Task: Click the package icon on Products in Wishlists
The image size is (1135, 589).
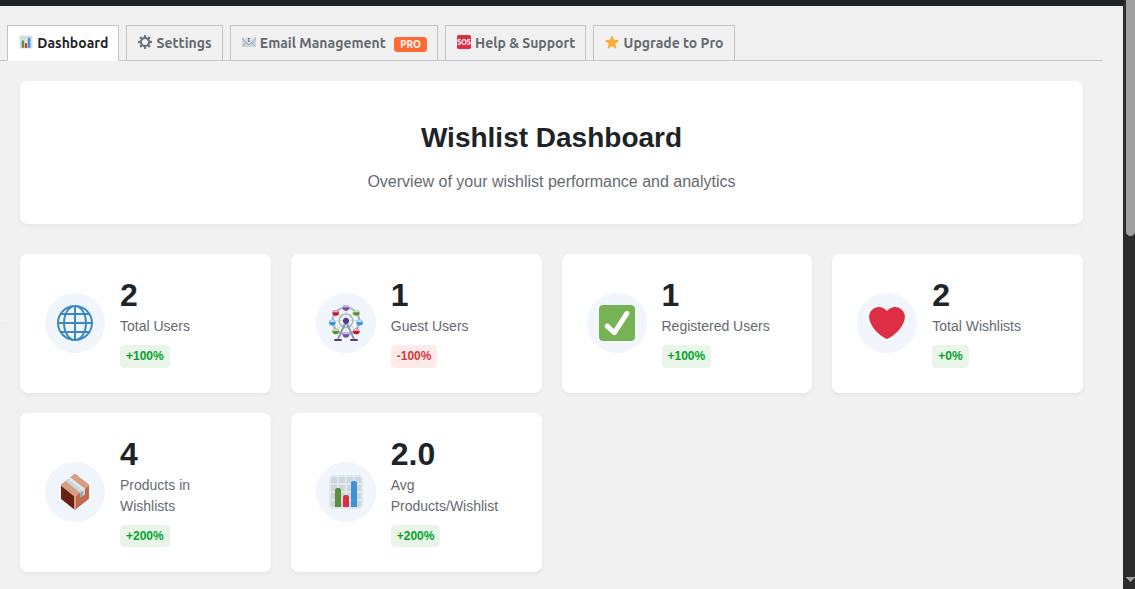Action: coord(74,491)
